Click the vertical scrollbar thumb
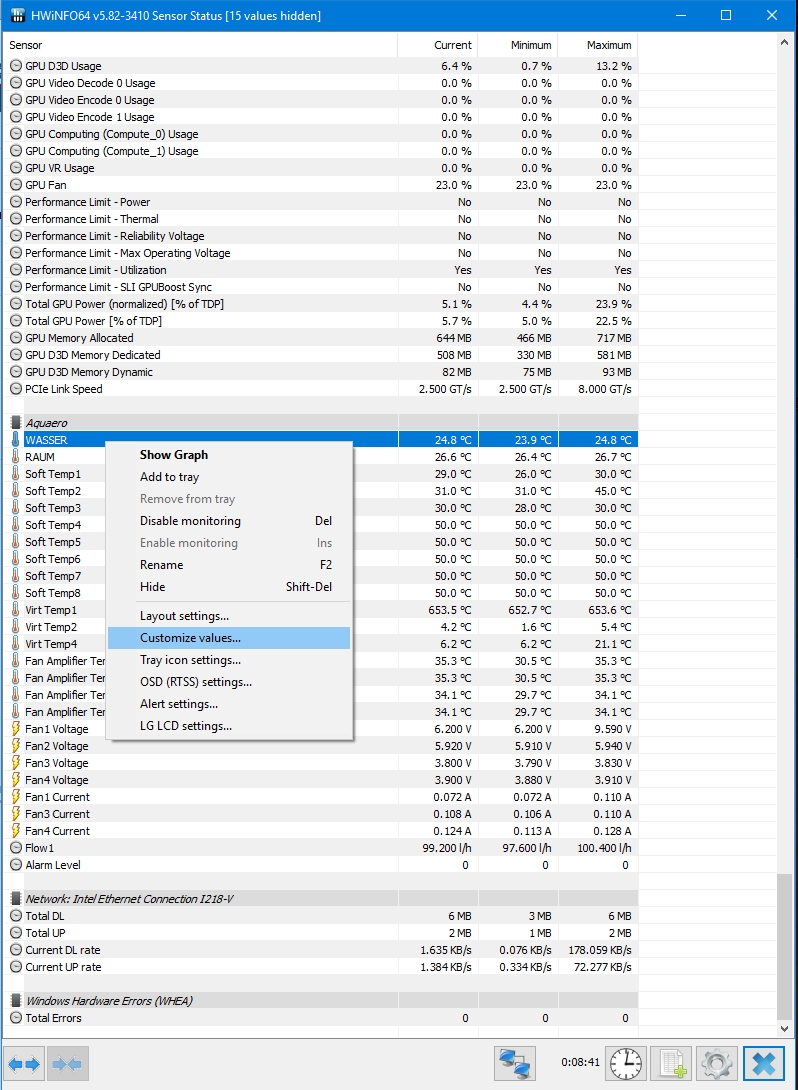798x1090 pixels. [x=785, y=947]
